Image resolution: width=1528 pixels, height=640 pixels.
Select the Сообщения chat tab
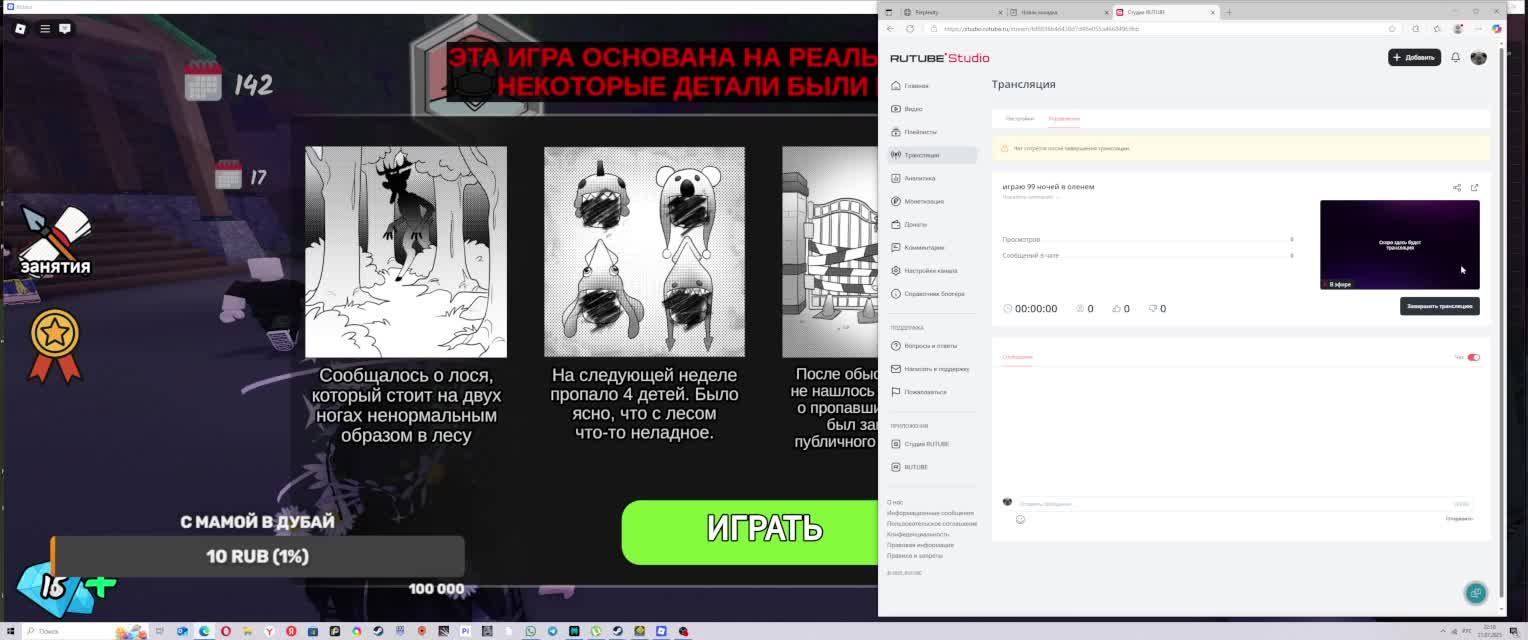point(1017,357)
